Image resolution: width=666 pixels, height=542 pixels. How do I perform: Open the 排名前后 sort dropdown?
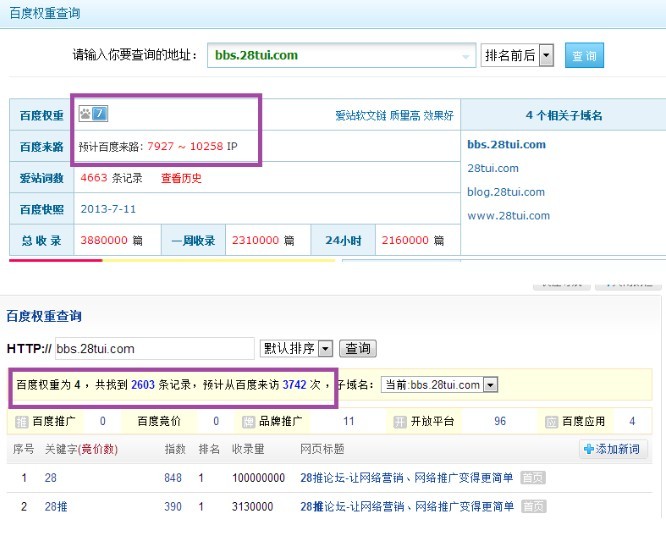517,55
